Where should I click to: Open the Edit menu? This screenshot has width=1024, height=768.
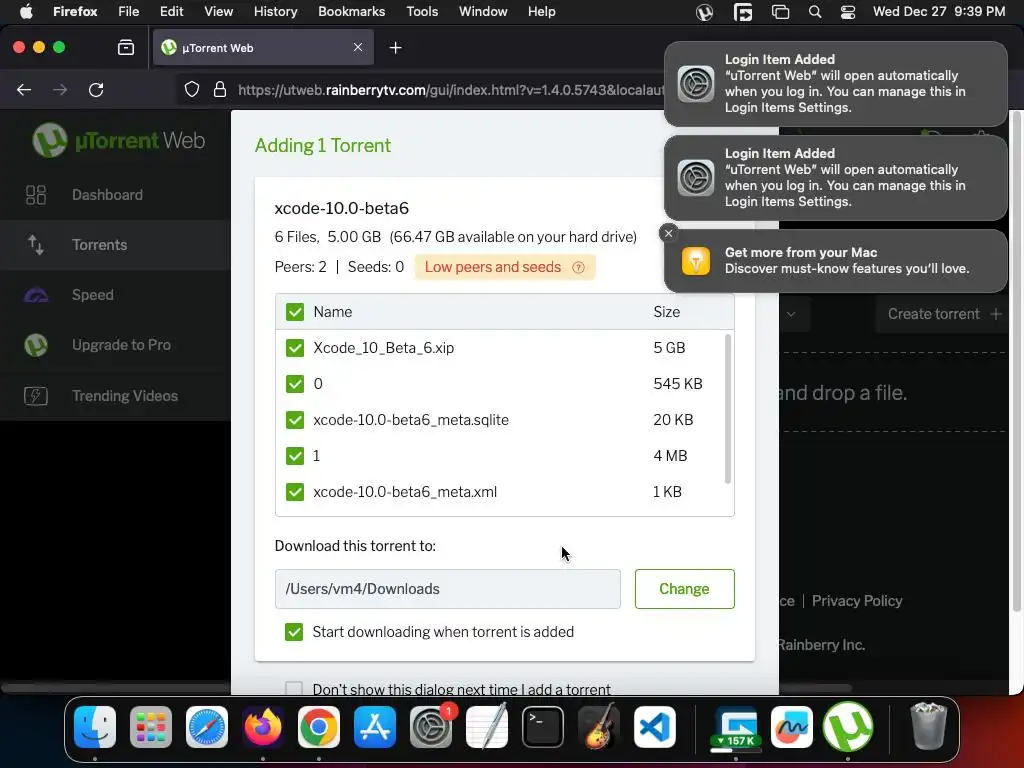click(x=172, y=11)
